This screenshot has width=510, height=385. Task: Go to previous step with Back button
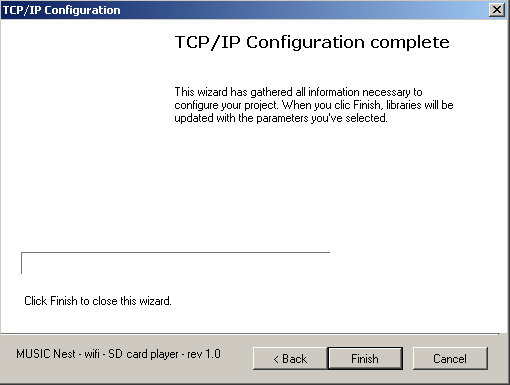[290, 358]
